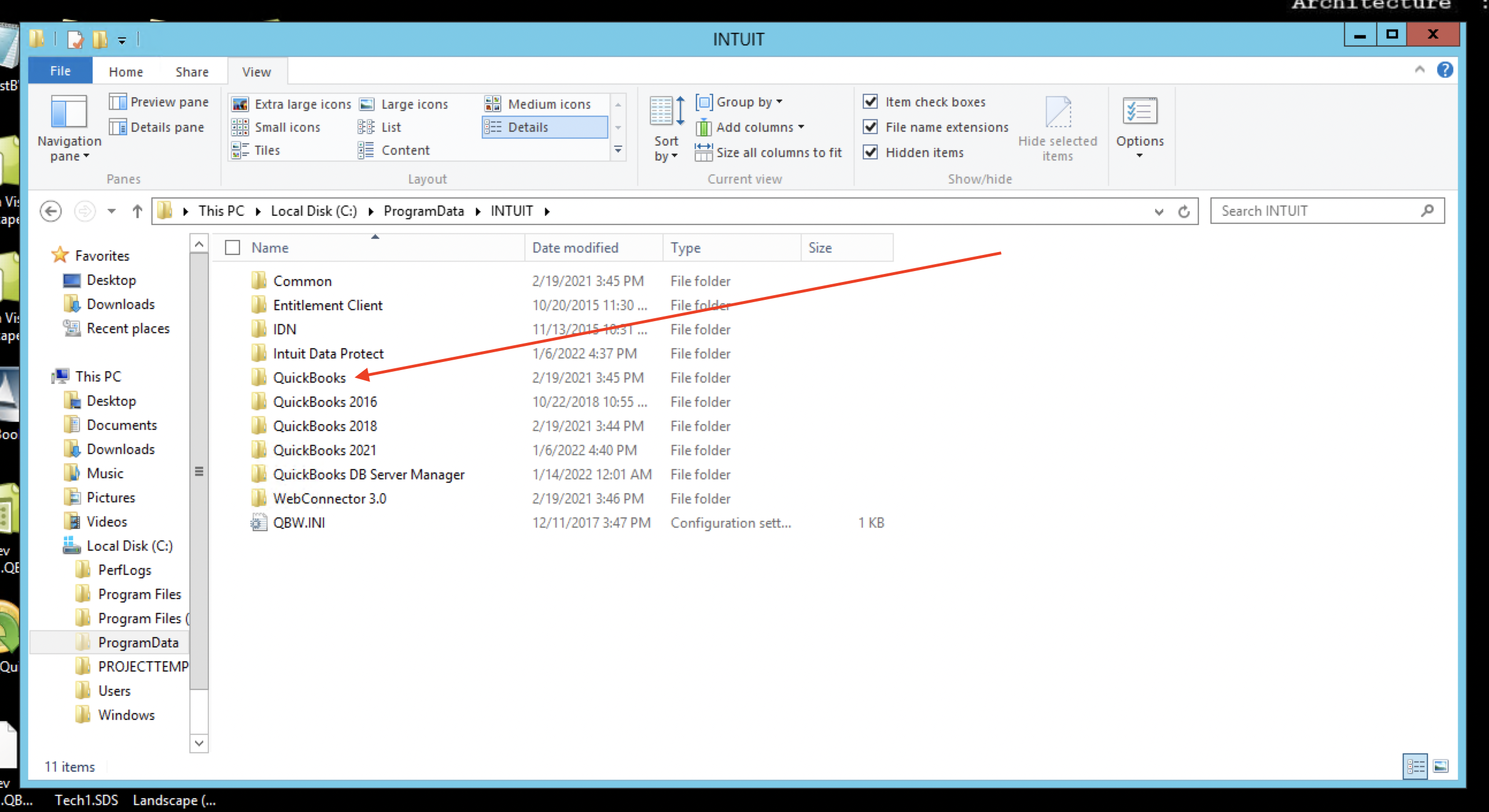Viewport: 1489px width, 812px height.
Task: Click This PC in address breadcrumb
Action: (x=222, y=212)
